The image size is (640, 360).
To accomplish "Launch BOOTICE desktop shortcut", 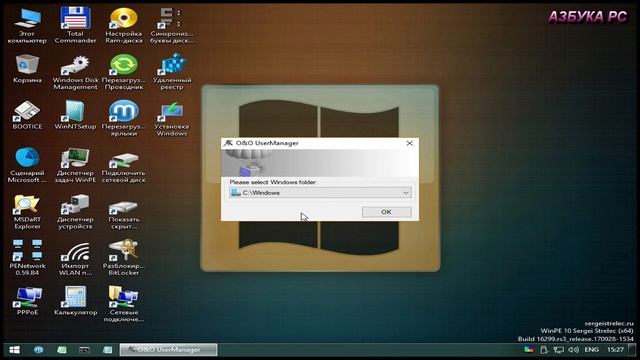I will [27, 115].
